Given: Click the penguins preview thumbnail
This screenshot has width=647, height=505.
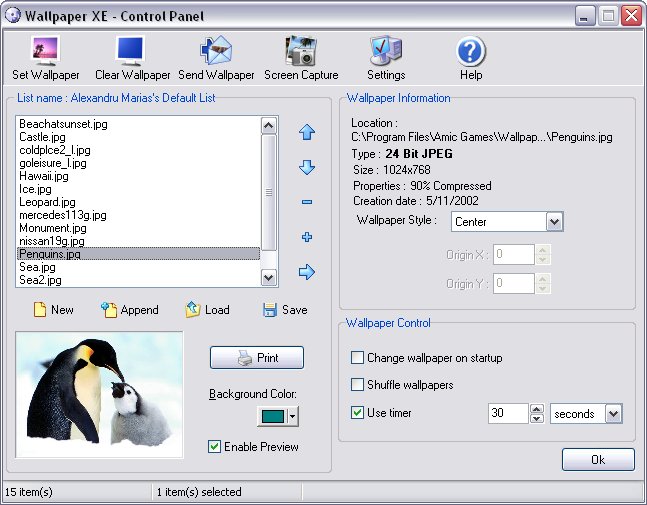Looking at the screenshot, I should 99,394.
